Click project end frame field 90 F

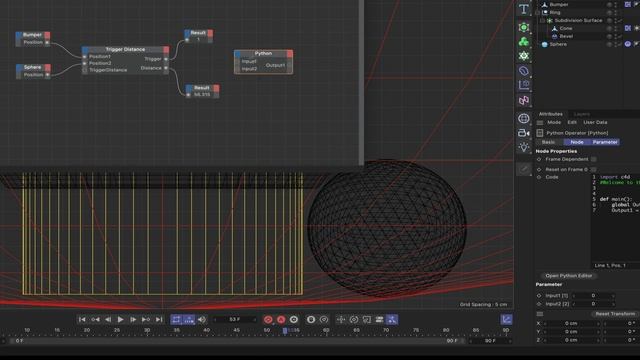(490, 340)
